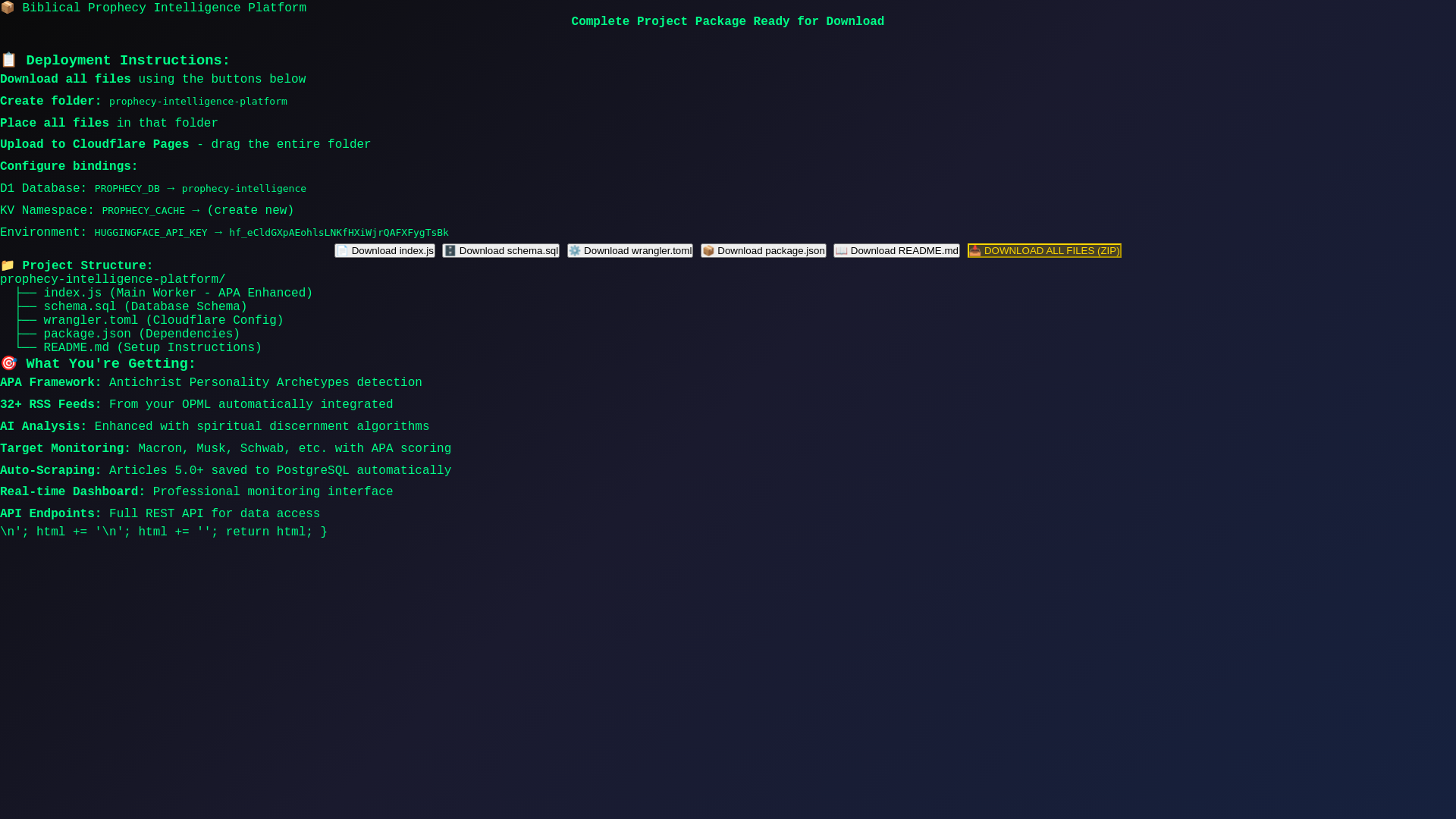Screen dimensions: 1456x819
Task: Click the 'AI Analysis:' feature line
Action: [x=215, y=427]
